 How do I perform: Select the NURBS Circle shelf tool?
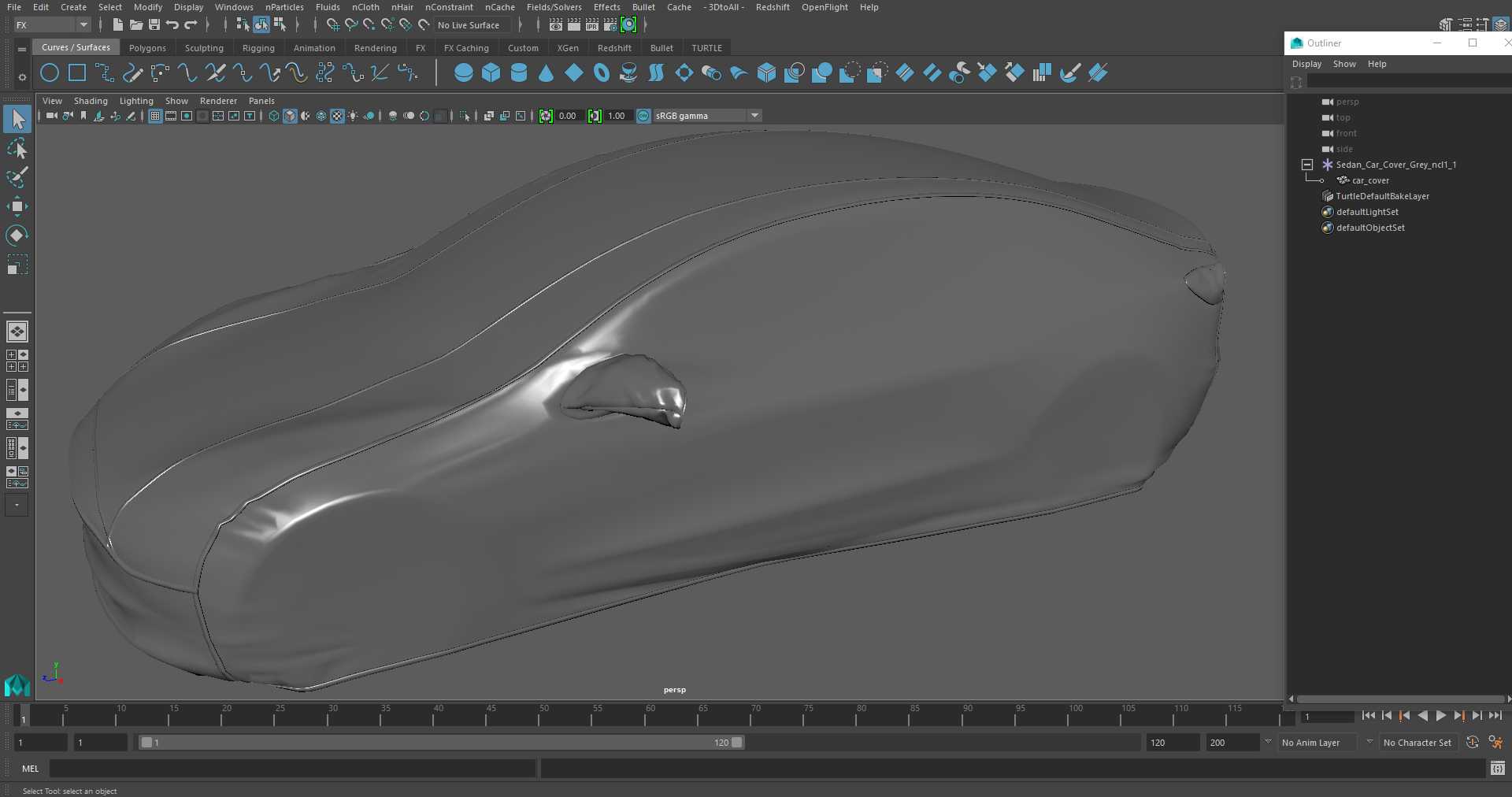tap(50, 73)
